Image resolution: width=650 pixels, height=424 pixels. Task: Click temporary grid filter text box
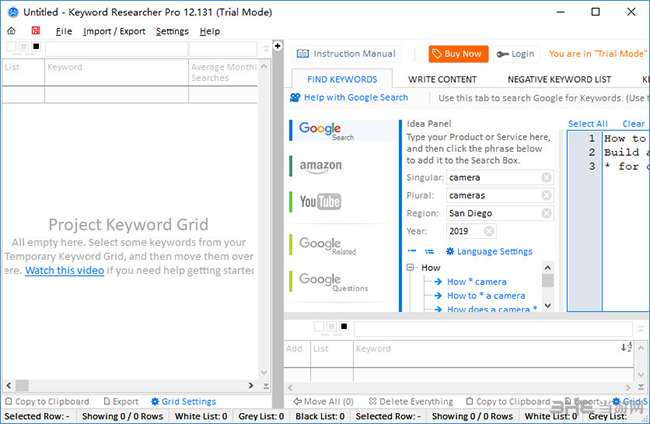click(493, 329)
